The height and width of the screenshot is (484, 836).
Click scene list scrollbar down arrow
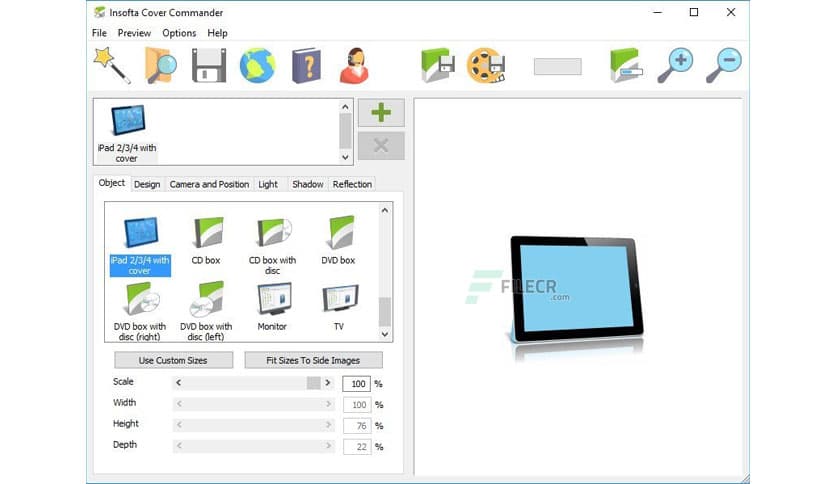click(x=345, y=157)
